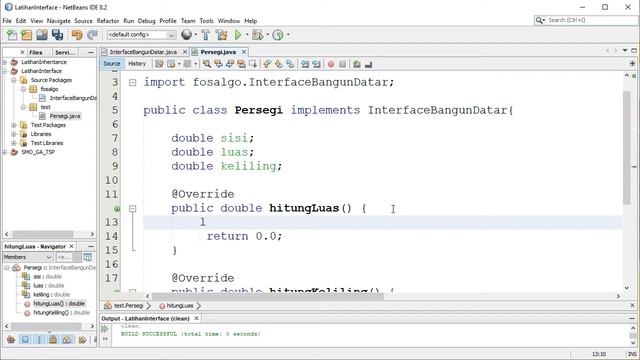This screenshot has width=640, height=360.
Task: Switch to the Files tab
Action: point(36,52)
